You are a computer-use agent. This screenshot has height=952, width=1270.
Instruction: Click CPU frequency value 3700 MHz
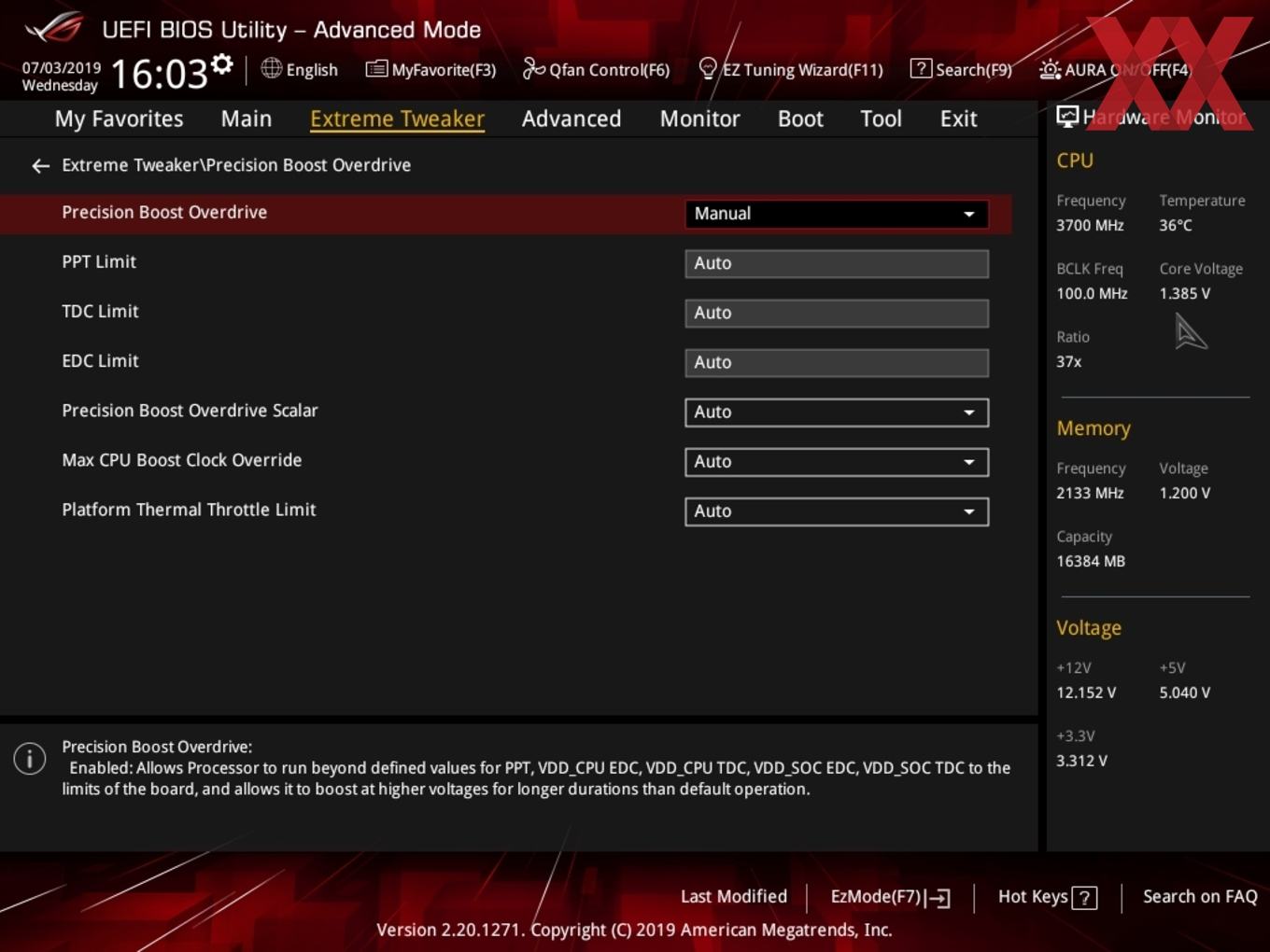(x=1090, y=225)
